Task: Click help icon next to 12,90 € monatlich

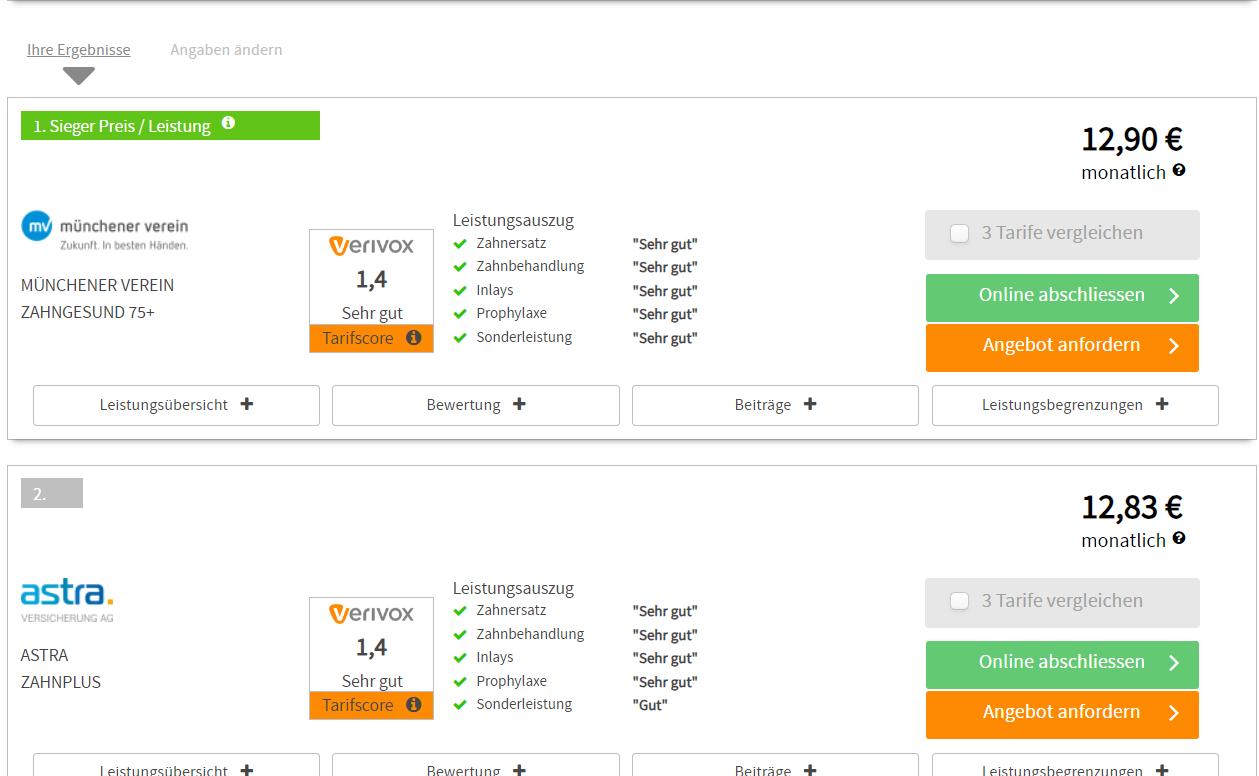Action: [1179, 170]
